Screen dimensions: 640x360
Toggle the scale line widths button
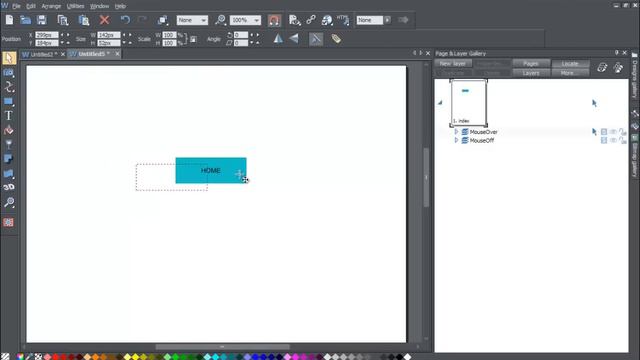pos(316,39)
